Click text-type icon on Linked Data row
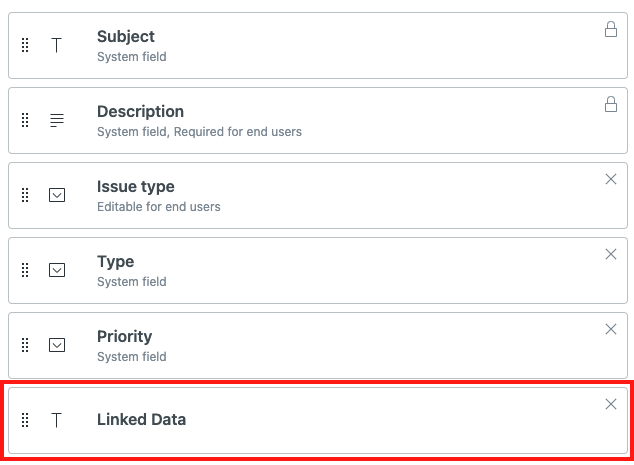 [57, 420]
